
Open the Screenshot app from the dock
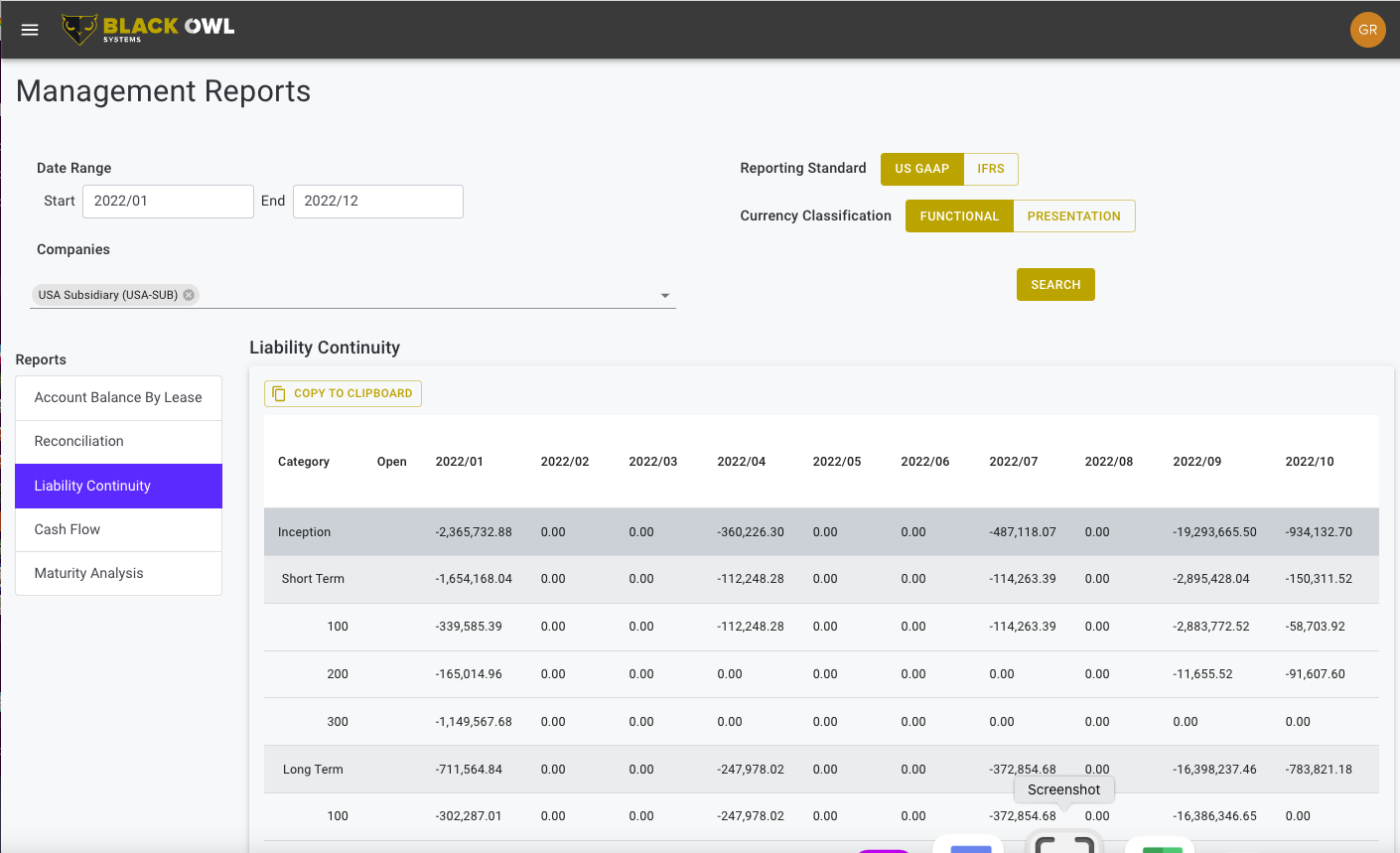[1064, 844]
